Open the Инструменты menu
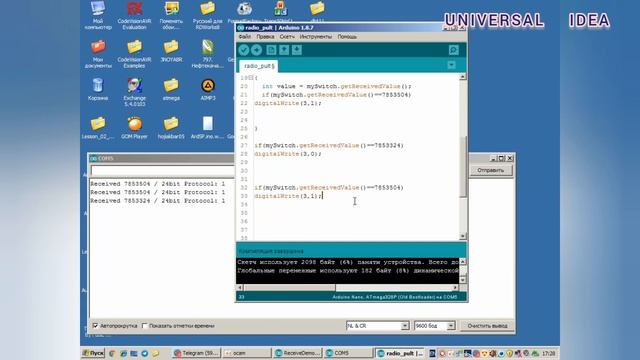The image size is (640, 360). click(316, 37)
